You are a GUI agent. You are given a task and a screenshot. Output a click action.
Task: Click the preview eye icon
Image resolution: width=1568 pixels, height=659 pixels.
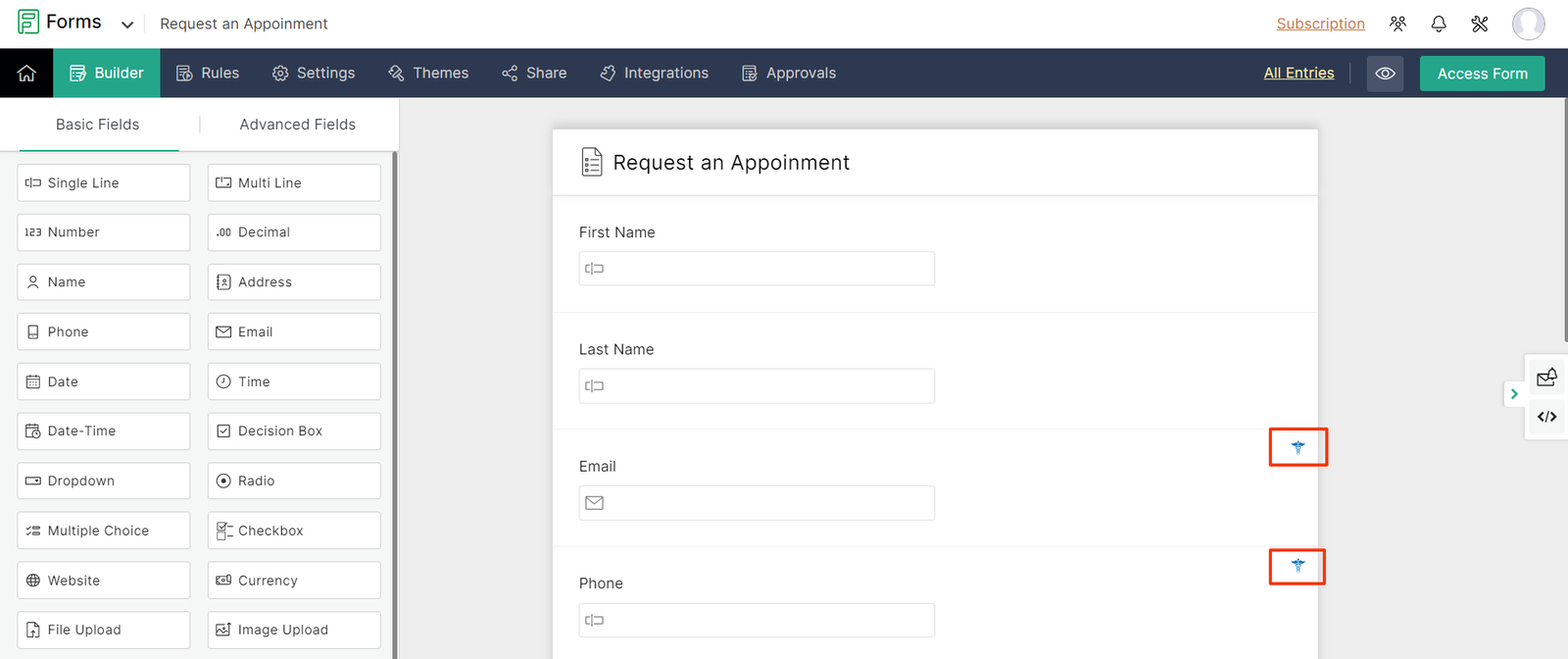pyautogui.click(x=1385, y=73)
